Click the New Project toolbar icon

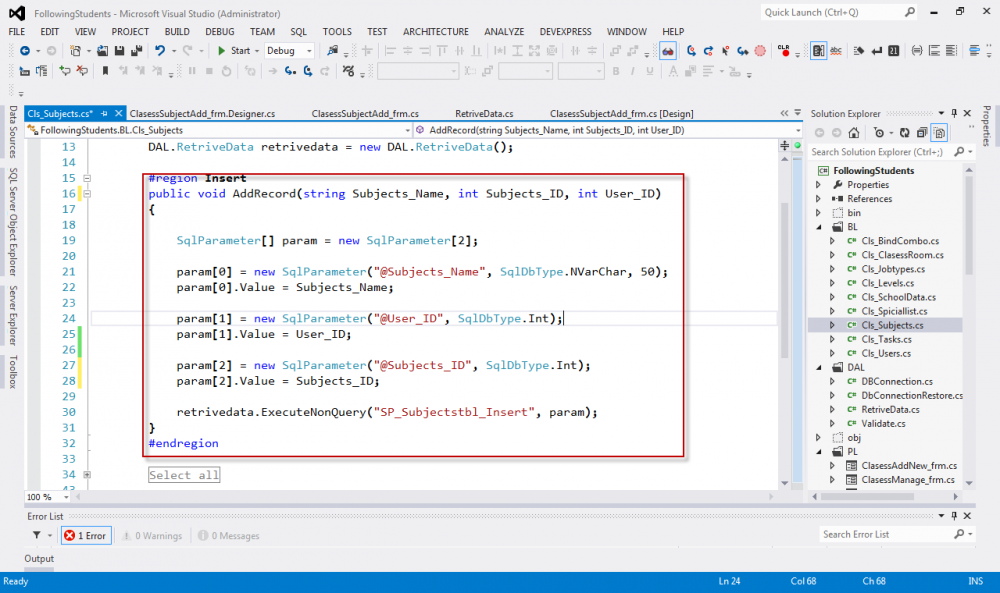[75, 51]
